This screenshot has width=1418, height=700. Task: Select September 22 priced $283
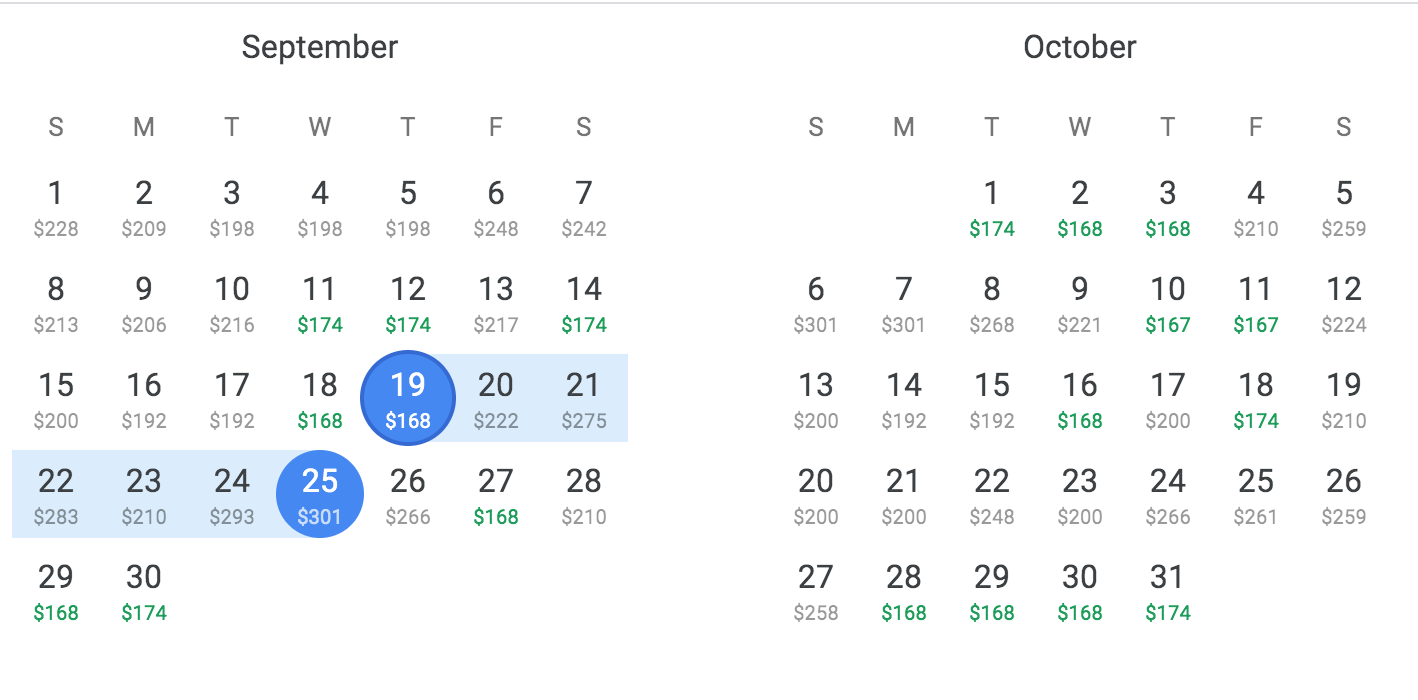(x=56, y=494)
